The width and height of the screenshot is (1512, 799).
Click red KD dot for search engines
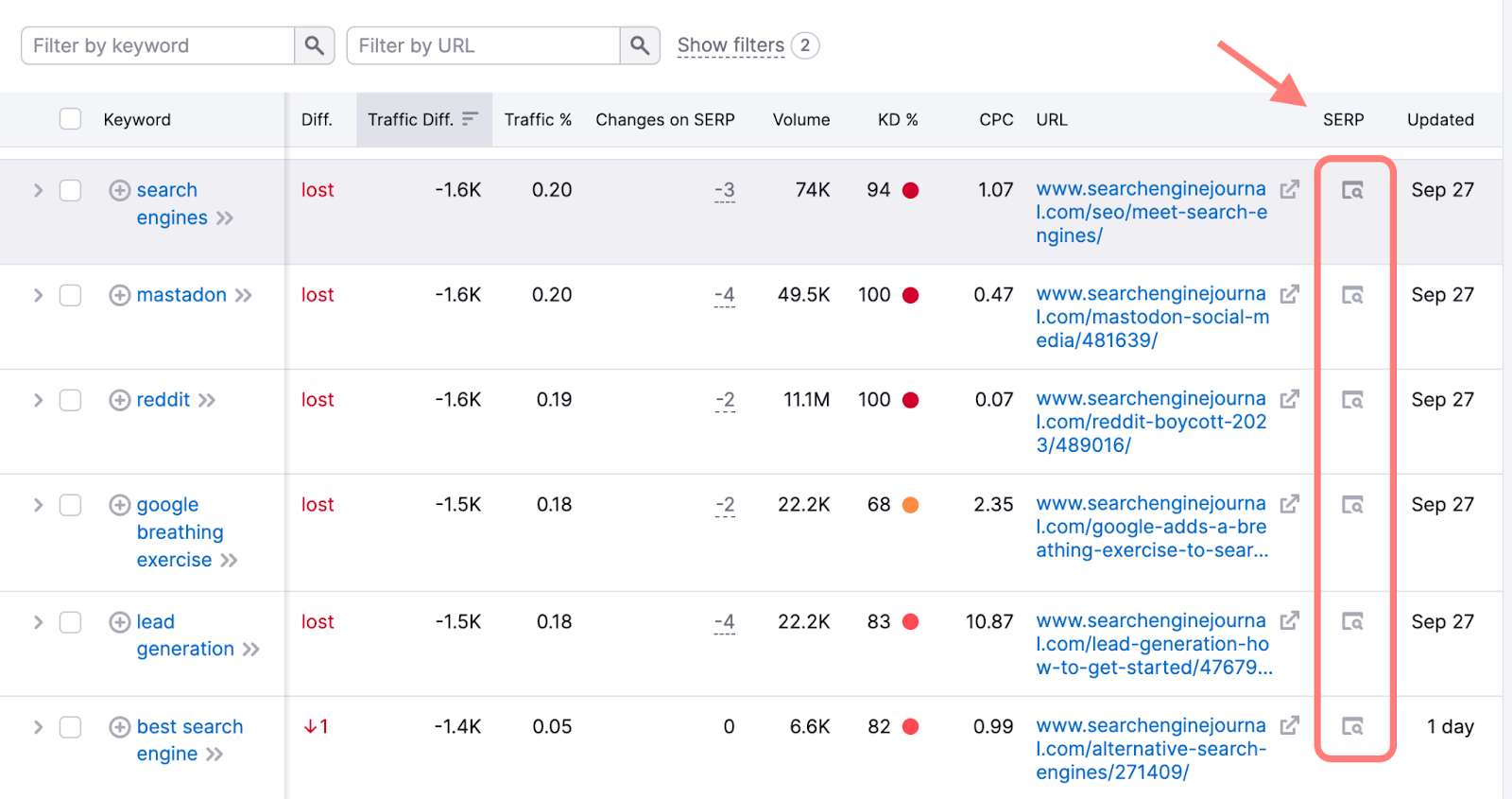(x=911, y=191)
